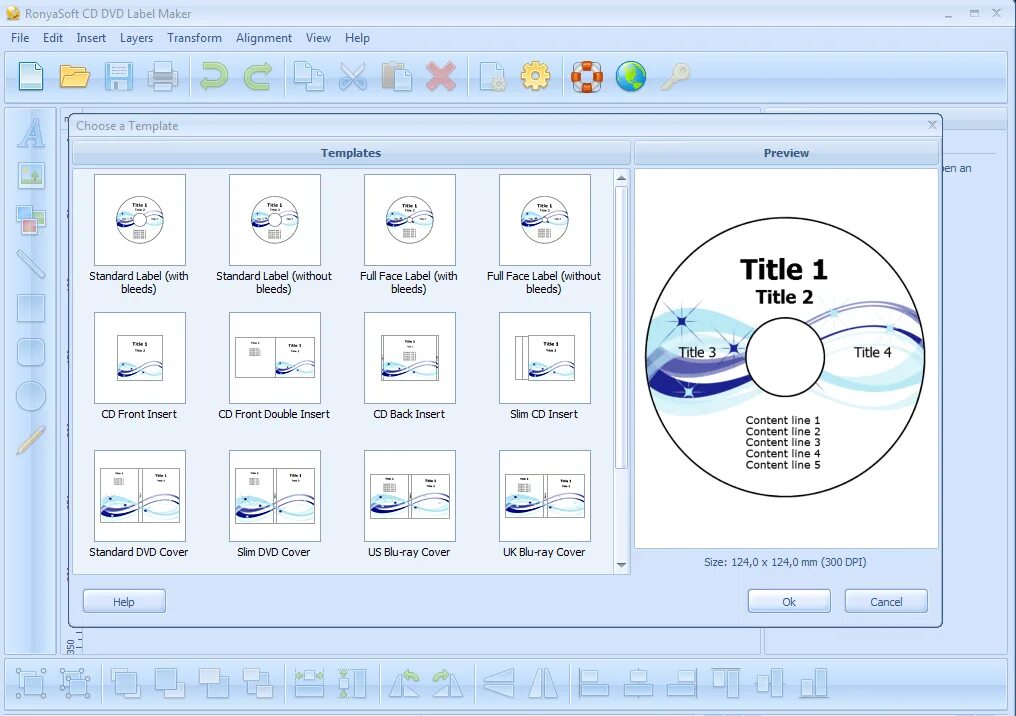Click the Align bottom icon at far right

814,684
